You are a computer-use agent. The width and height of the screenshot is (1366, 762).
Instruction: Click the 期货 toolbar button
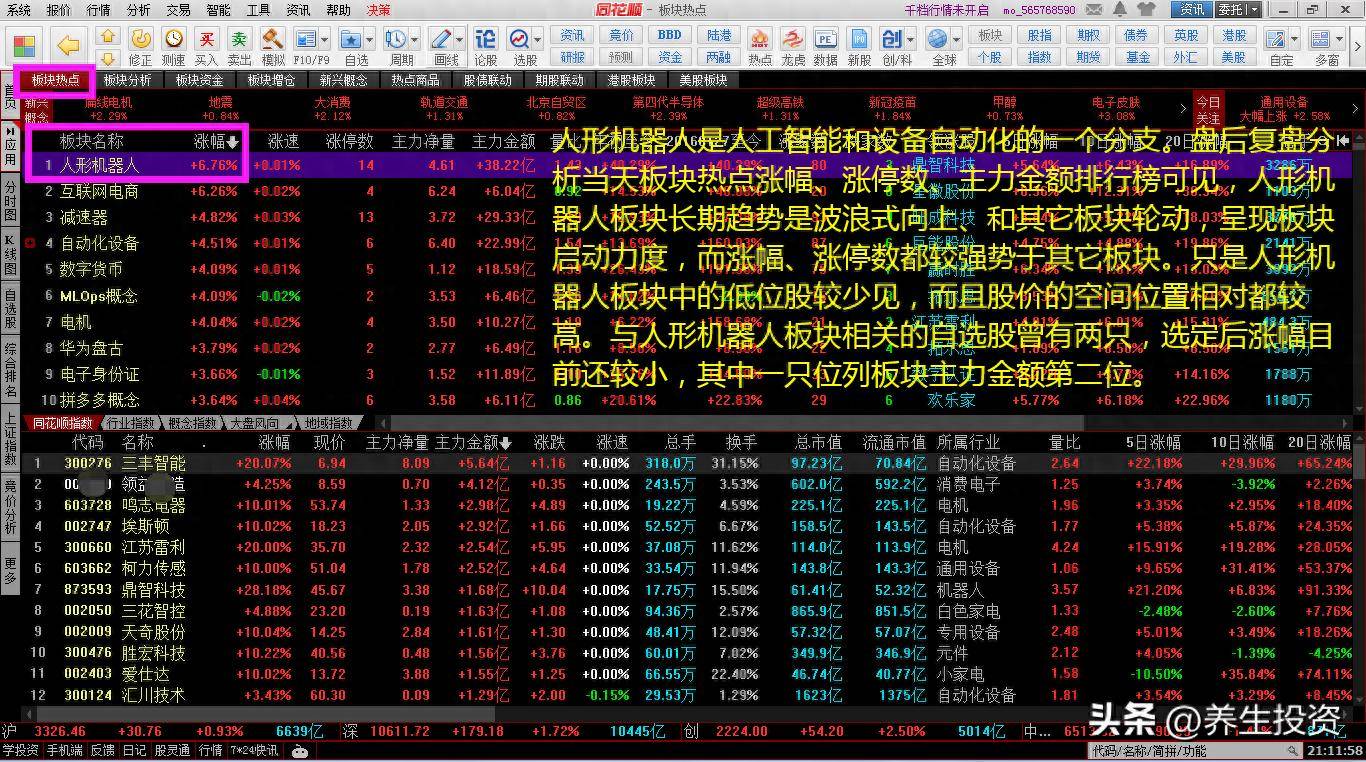coord(1089,57)
